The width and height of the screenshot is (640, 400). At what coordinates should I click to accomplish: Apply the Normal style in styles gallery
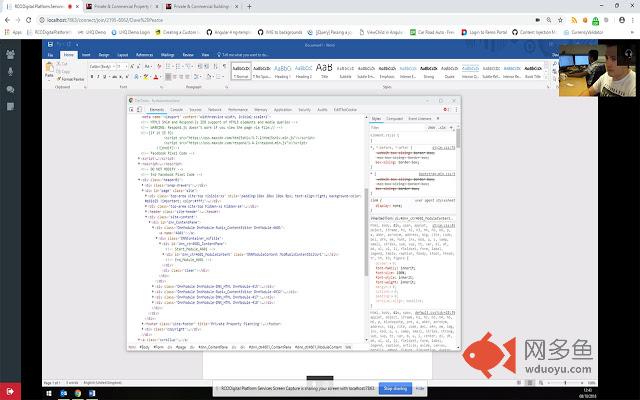pos(241,71)
